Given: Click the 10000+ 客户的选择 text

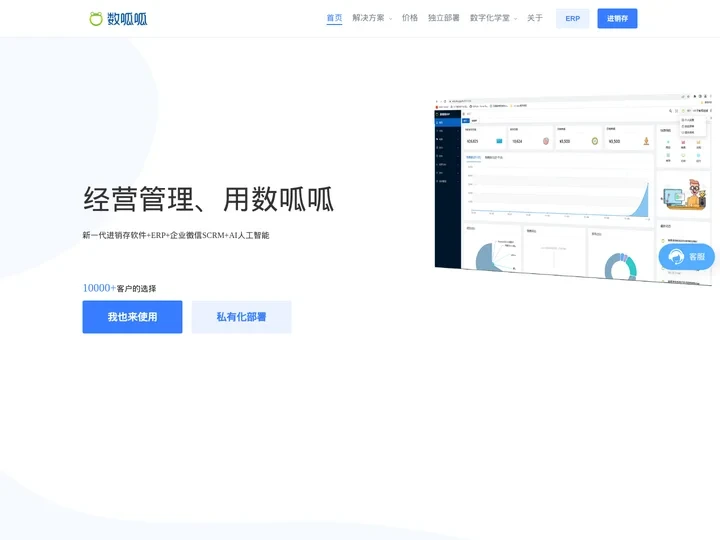Looking at the screenshot, I should pyautogui.click(x=119, y=288).
